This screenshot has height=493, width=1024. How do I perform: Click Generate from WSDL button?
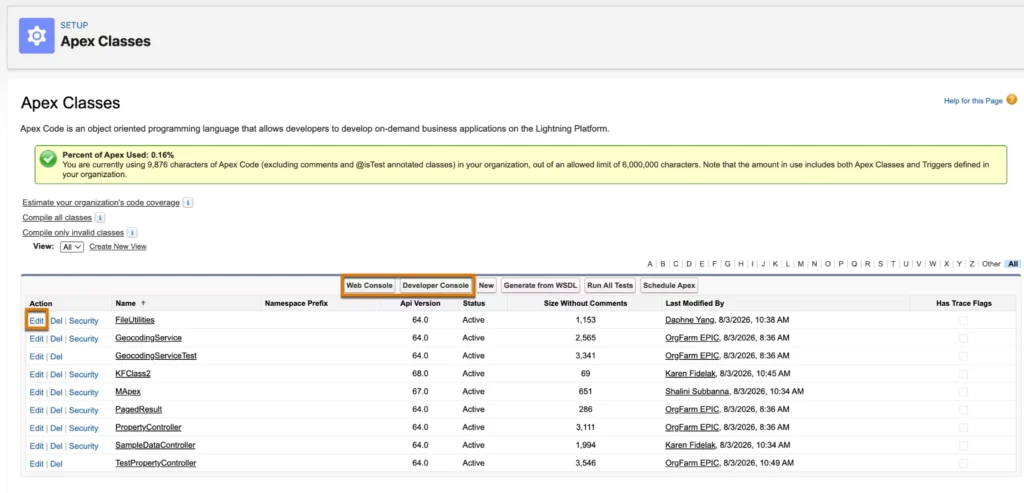pyautogui.click(x=540, y=285)
